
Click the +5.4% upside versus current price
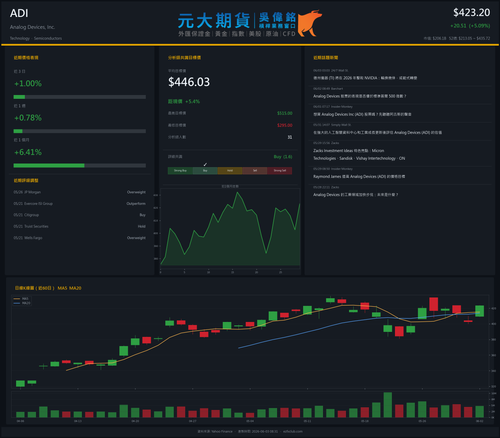pos(192,101)
